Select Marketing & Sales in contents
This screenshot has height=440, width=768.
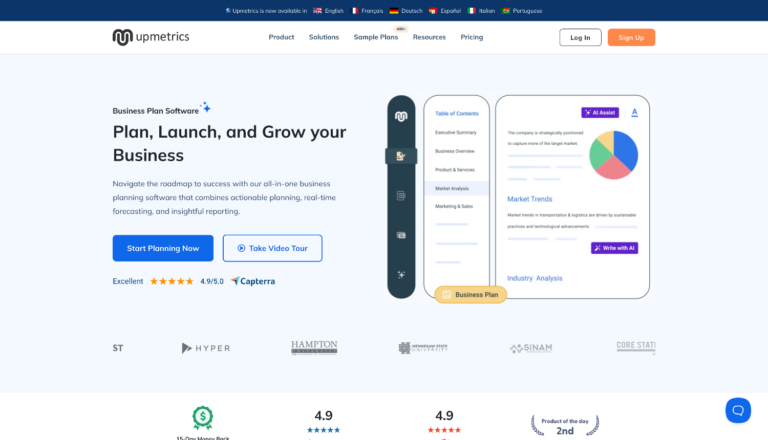(x=454, y=206)
